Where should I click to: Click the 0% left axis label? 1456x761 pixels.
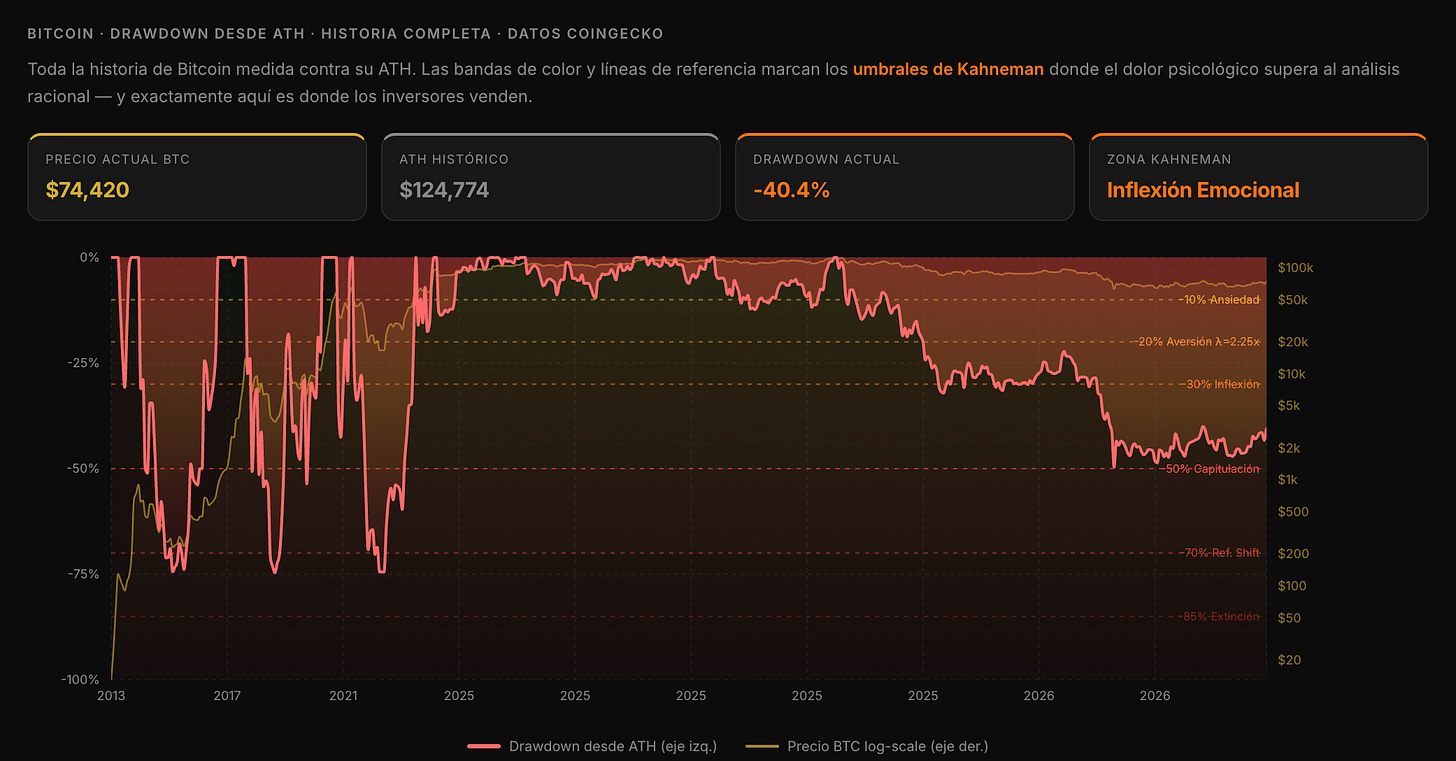pyautogui.click(x=91, y=257)
